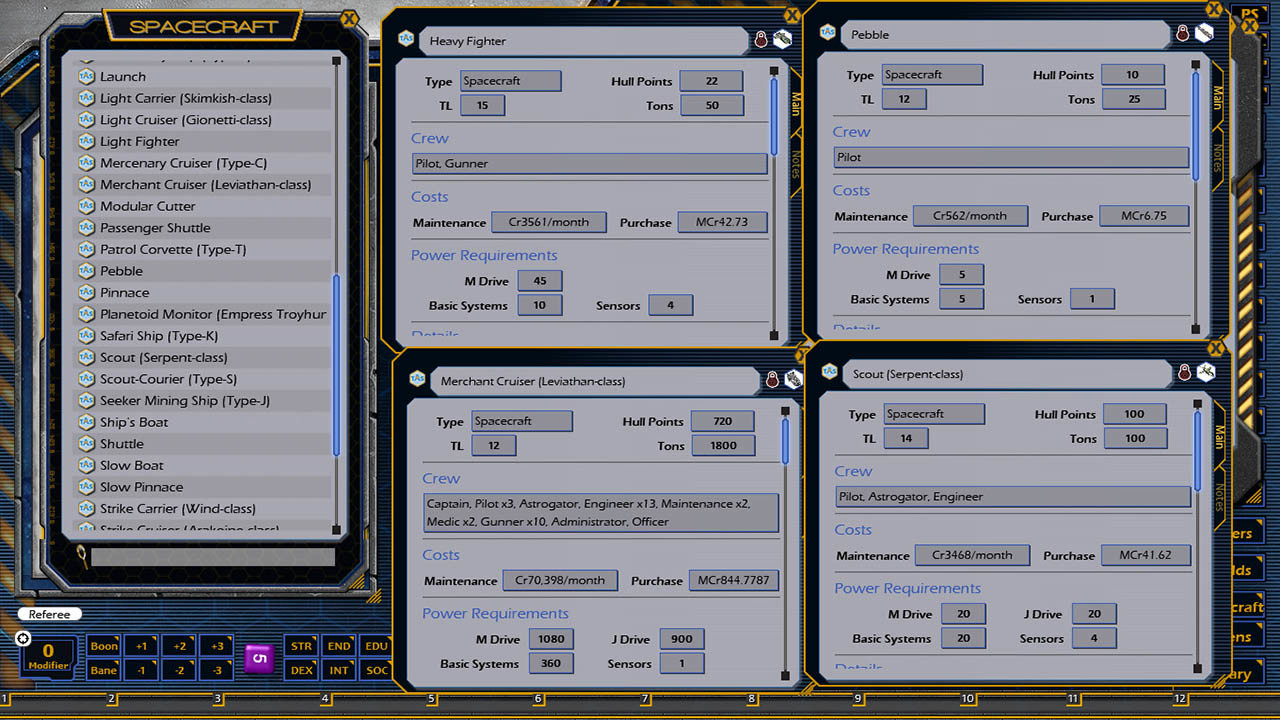This screenshot has width=1280, height=720.
Task: Toggle the lock on the Merchant Cruiser window
Action: pos(771,379)
